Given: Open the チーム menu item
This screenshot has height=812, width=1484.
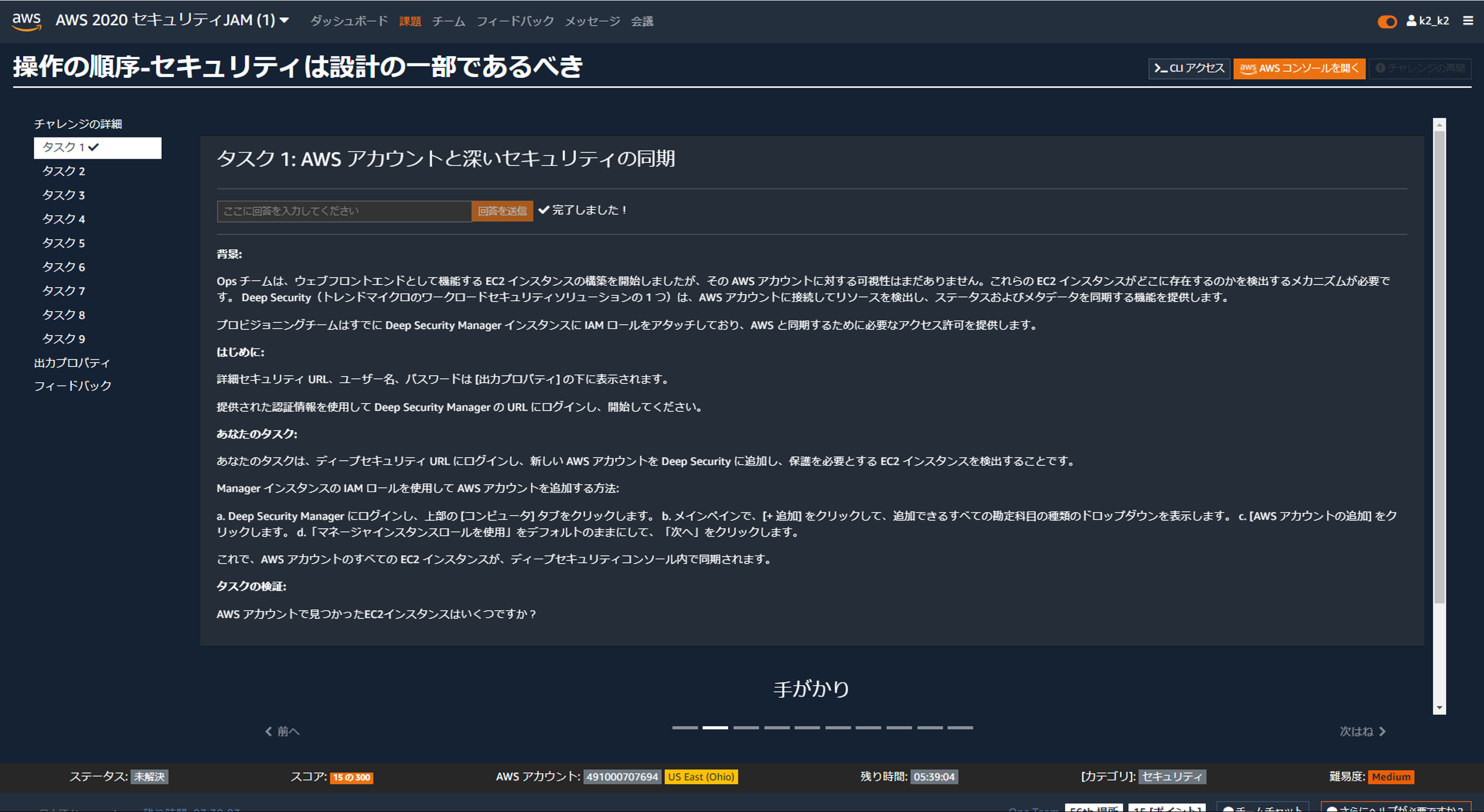Looking at the screenshot, I should (449, 21).
